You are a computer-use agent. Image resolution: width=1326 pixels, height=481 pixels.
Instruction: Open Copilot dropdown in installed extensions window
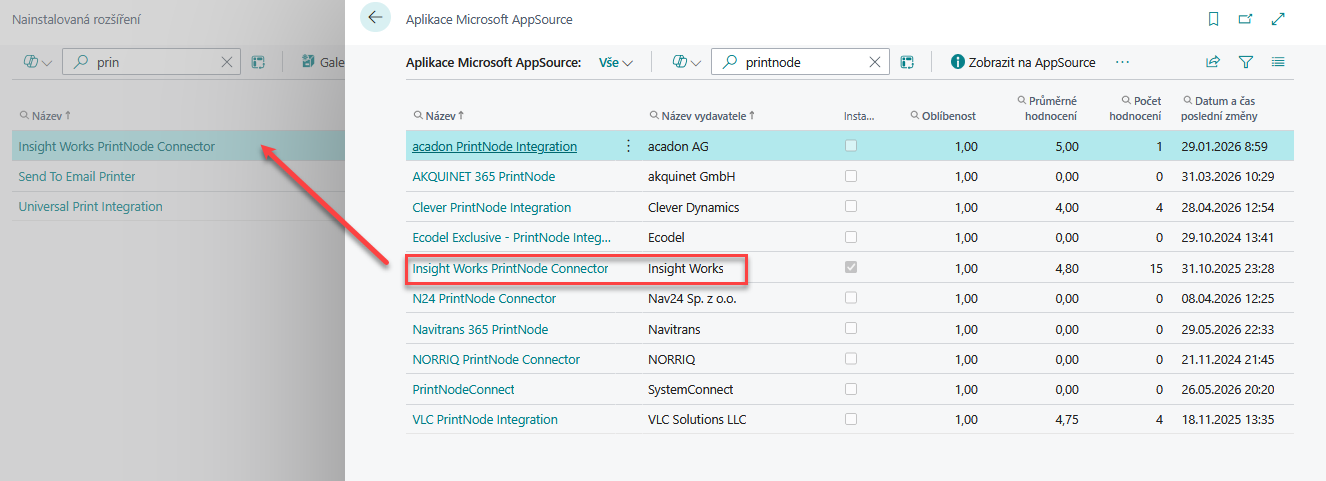point(38,62)
